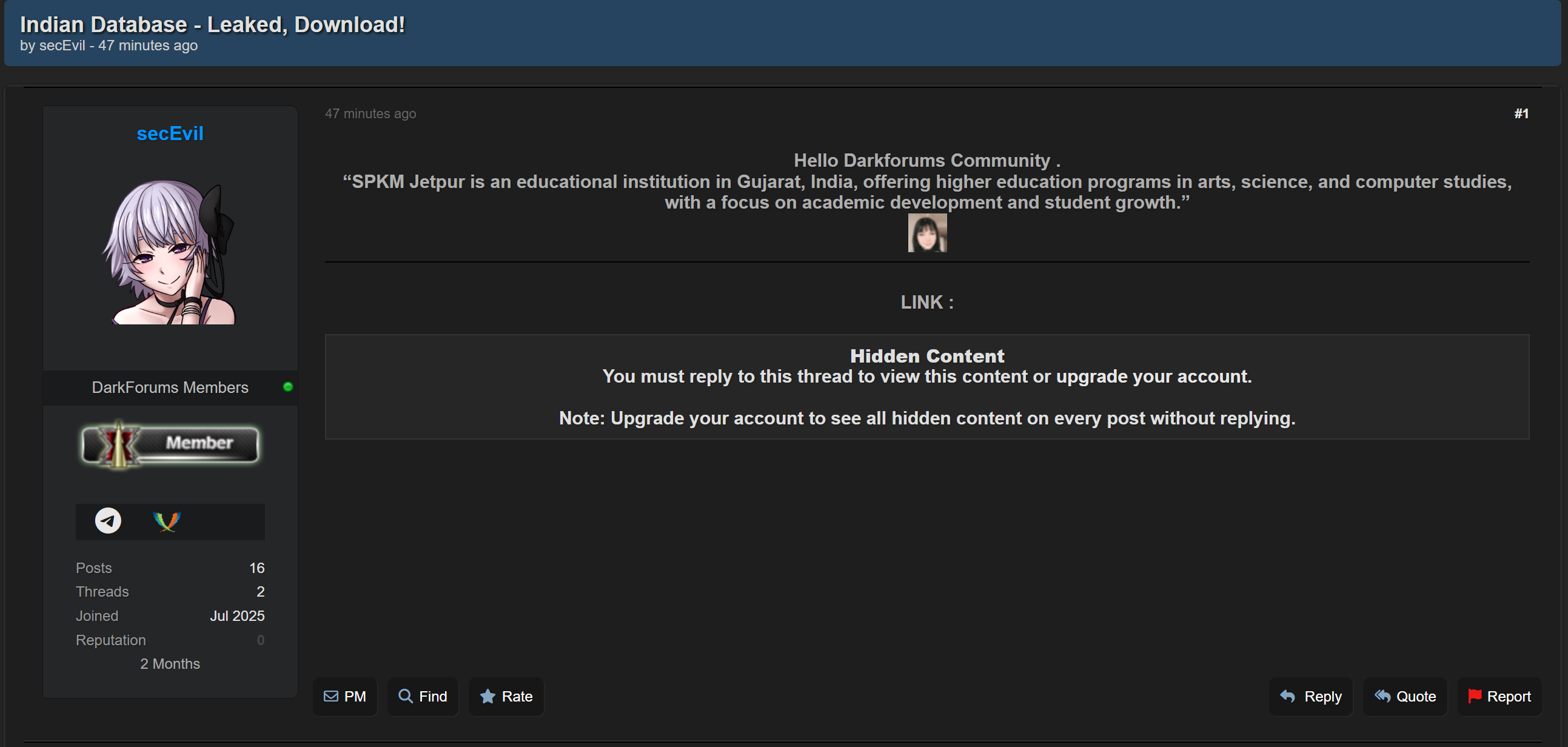Viewport: 1568px width, 747px height.
Task: Click the Reply button
Action: point(1310,697)
